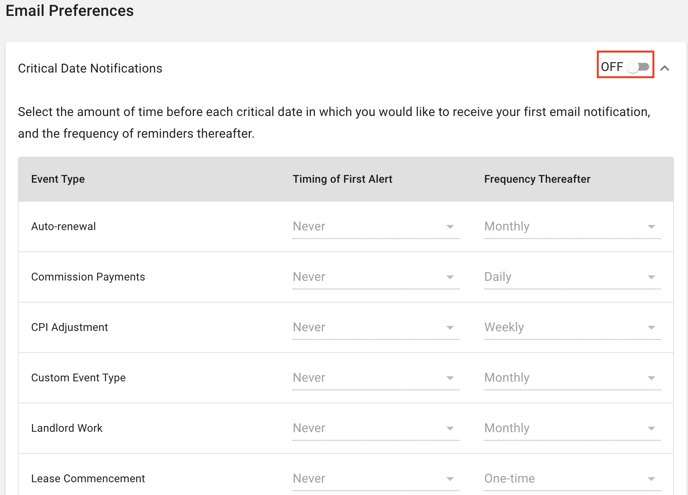Open Lease Commencement first alert timing dropdown

click(x=376, y=479)
